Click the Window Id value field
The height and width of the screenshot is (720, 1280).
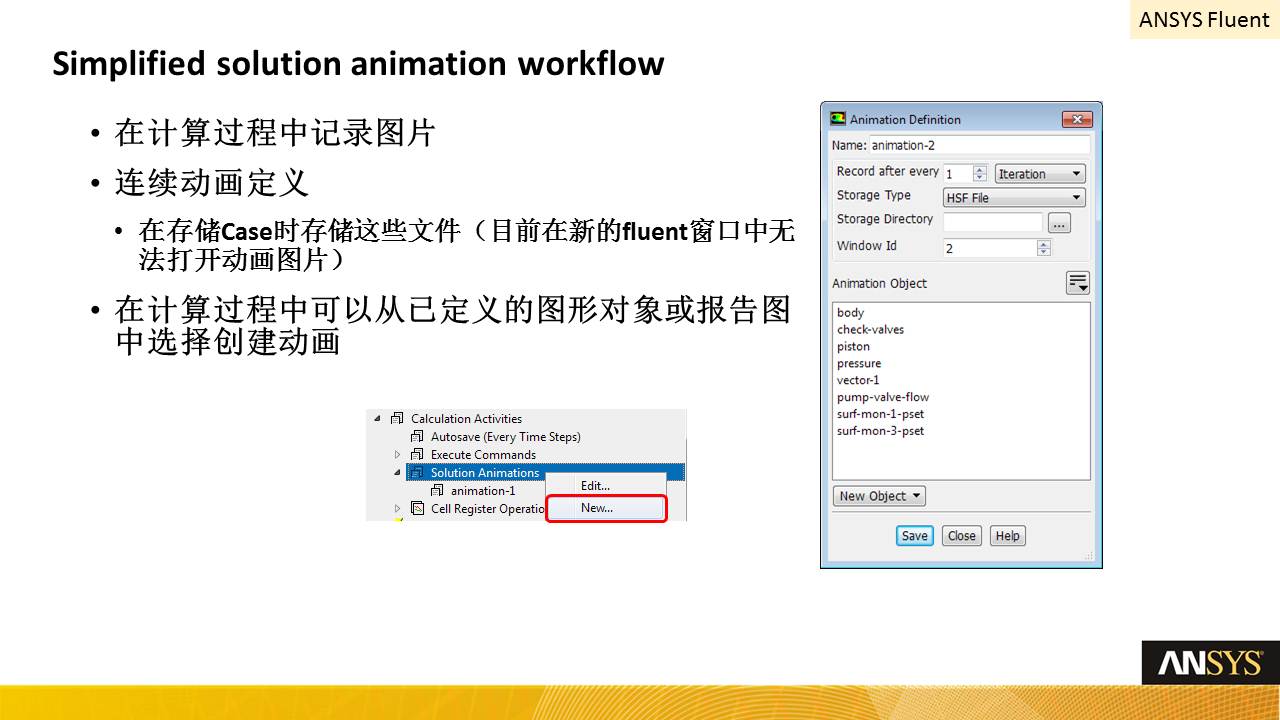click(990, 248)
